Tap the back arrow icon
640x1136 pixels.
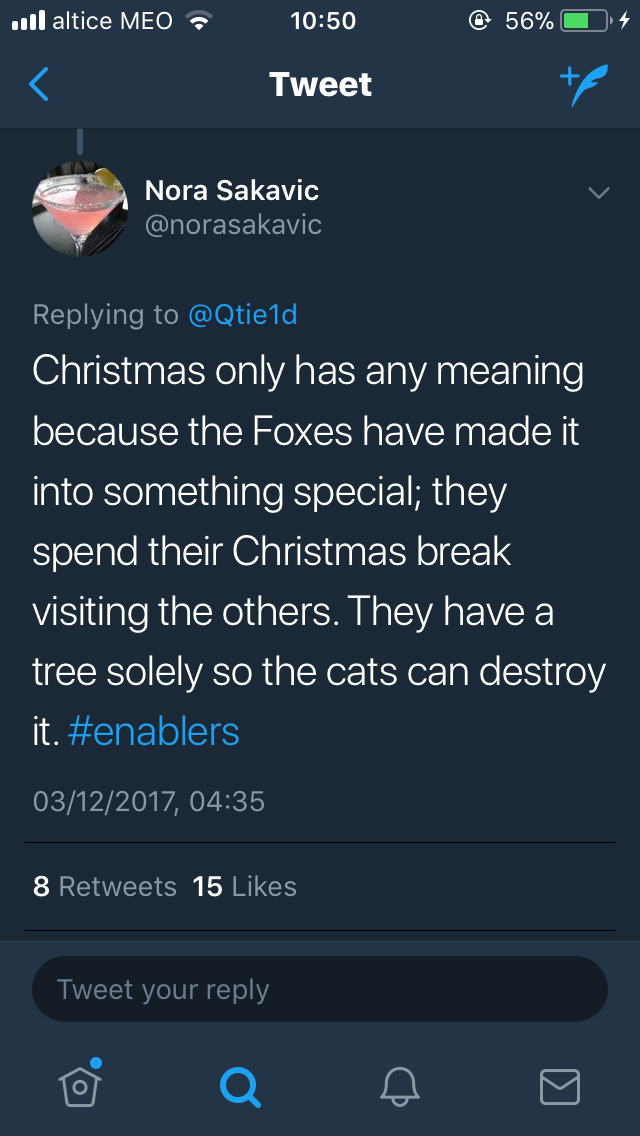[39, 85]
